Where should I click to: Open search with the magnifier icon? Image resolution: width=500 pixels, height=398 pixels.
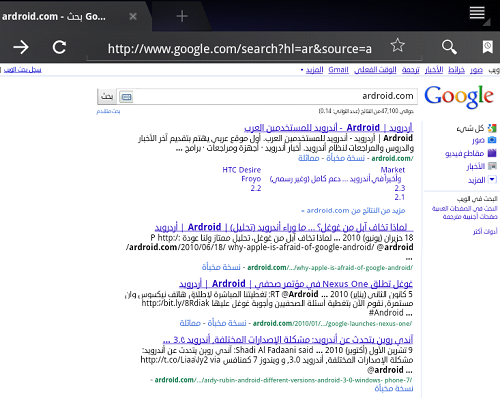(x=449, y=47)
